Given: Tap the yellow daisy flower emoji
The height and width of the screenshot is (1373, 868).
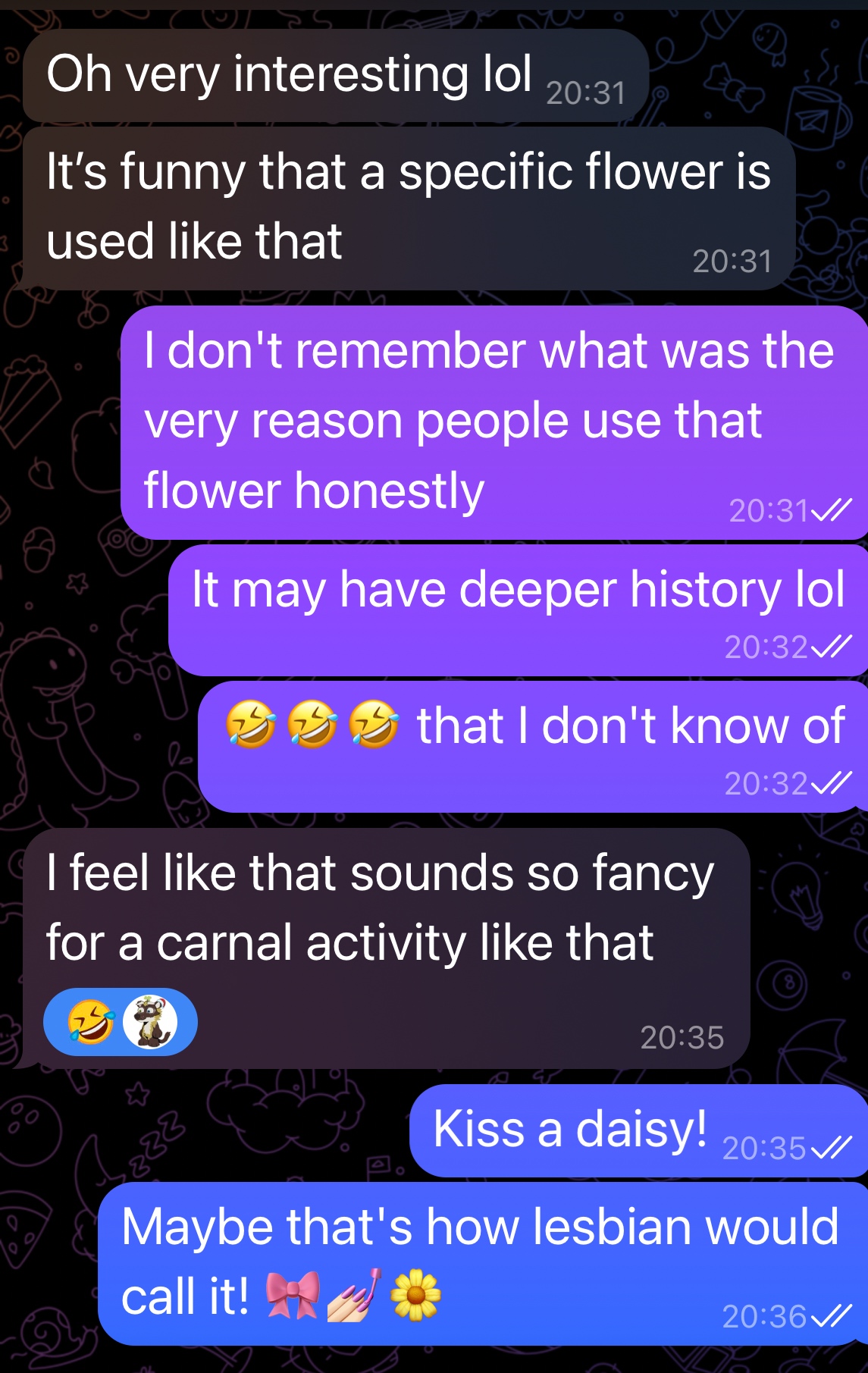Looking at the screenshot, I should coord(415,1295).
